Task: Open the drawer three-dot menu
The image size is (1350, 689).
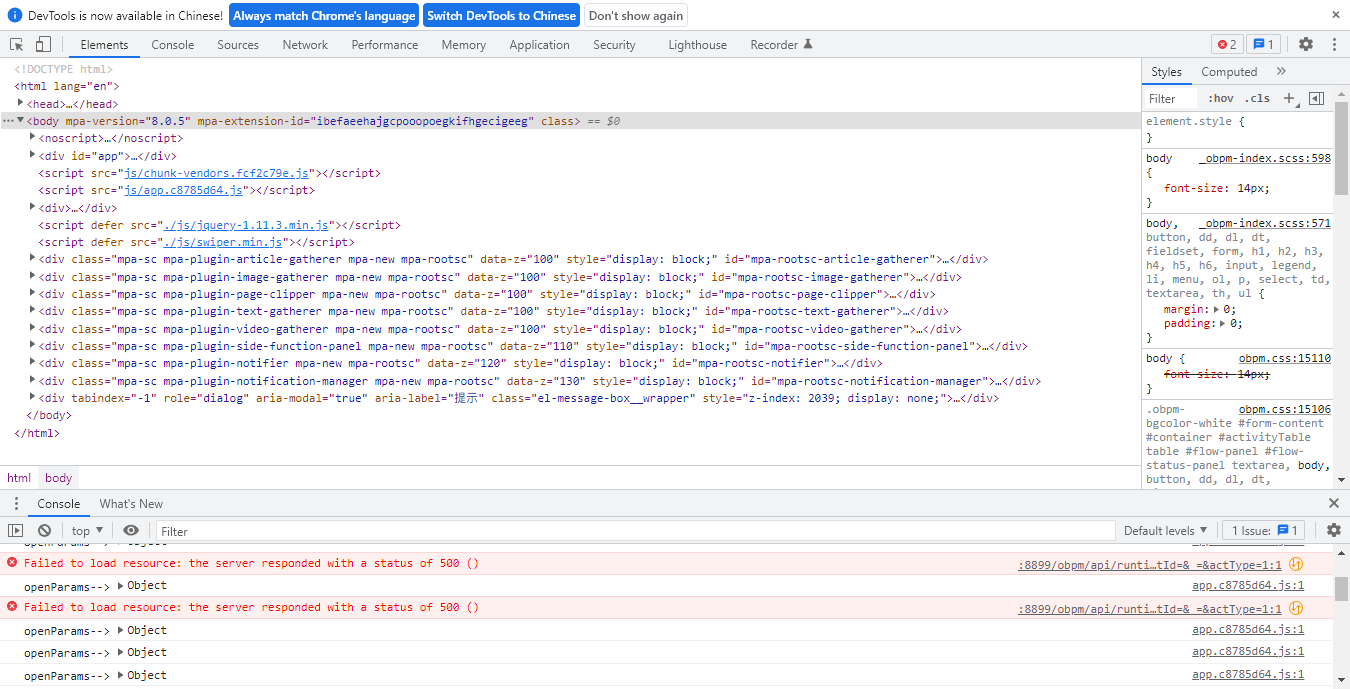Action: pos(16,503)
